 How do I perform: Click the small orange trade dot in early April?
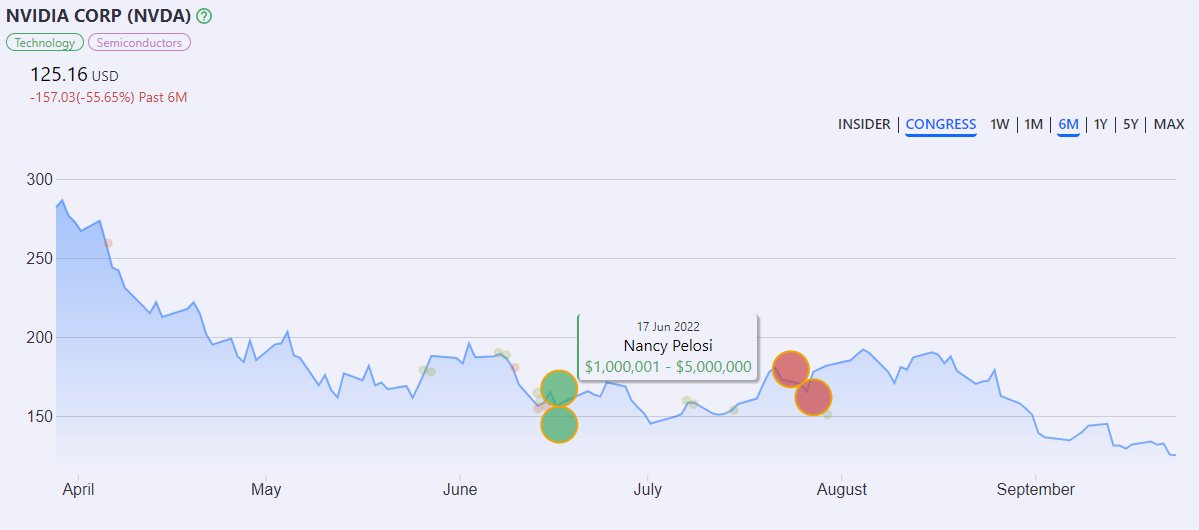(108, 243)
